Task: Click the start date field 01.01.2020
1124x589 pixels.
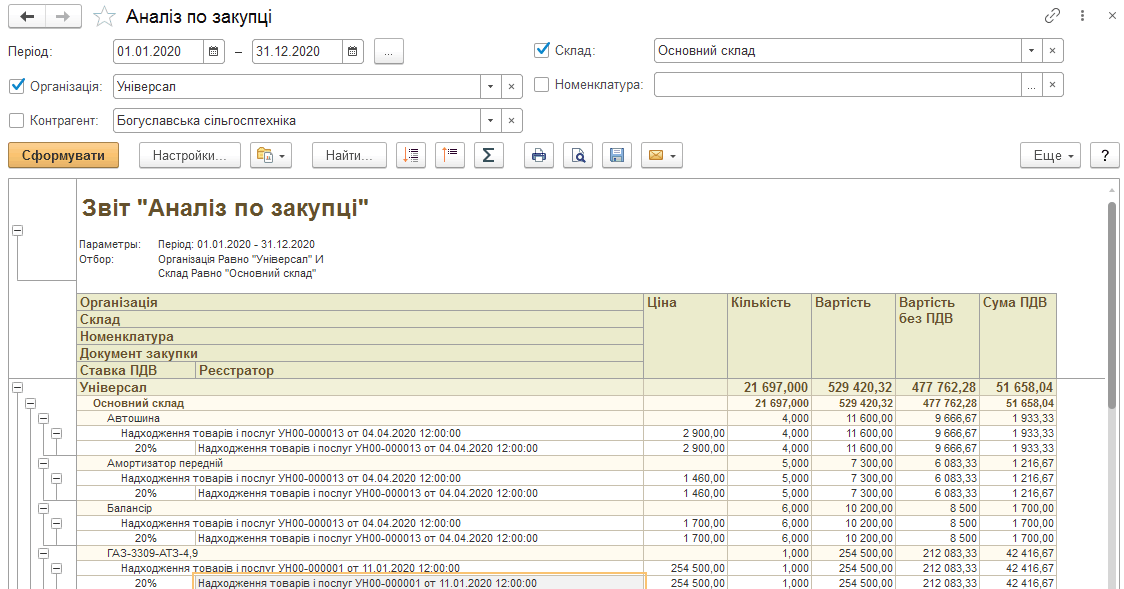Action: (x=158, y=52)
